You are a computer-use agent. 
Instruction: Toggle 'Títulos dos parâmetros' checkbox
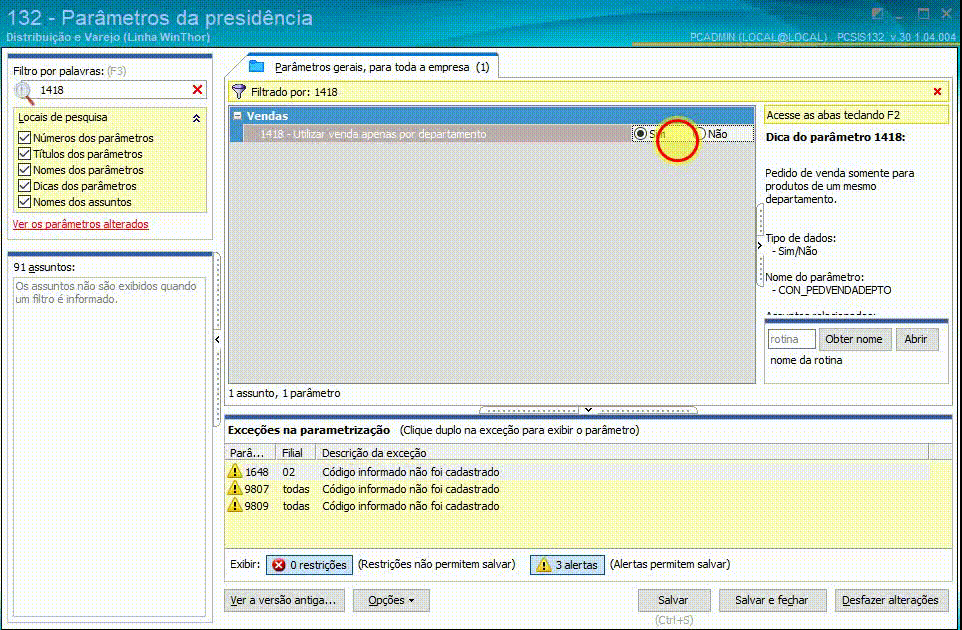click(x=25, y=153)
